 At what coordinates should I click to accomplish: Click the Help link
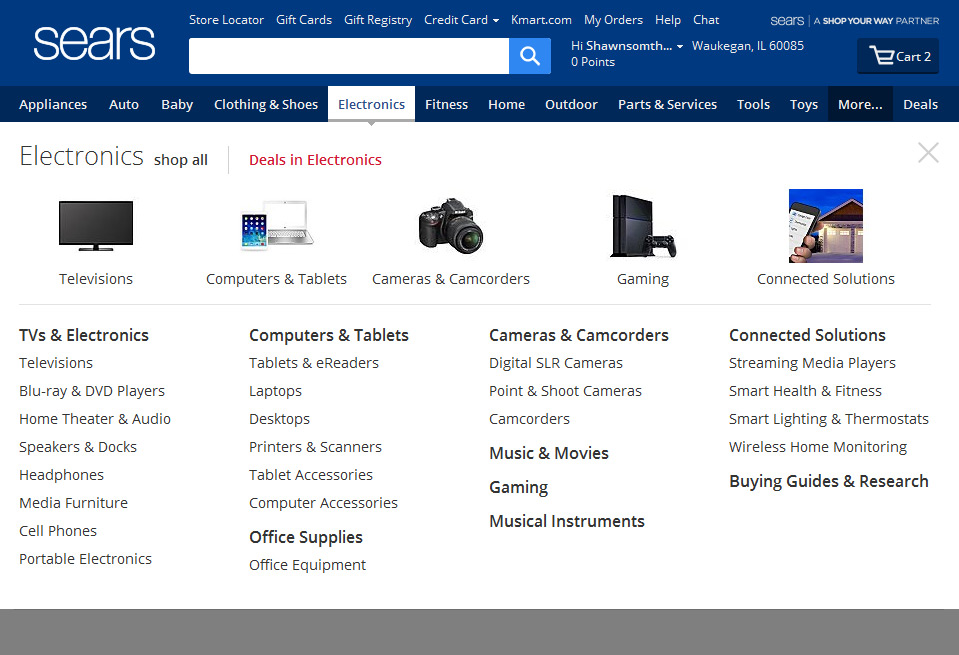[668, 20]
